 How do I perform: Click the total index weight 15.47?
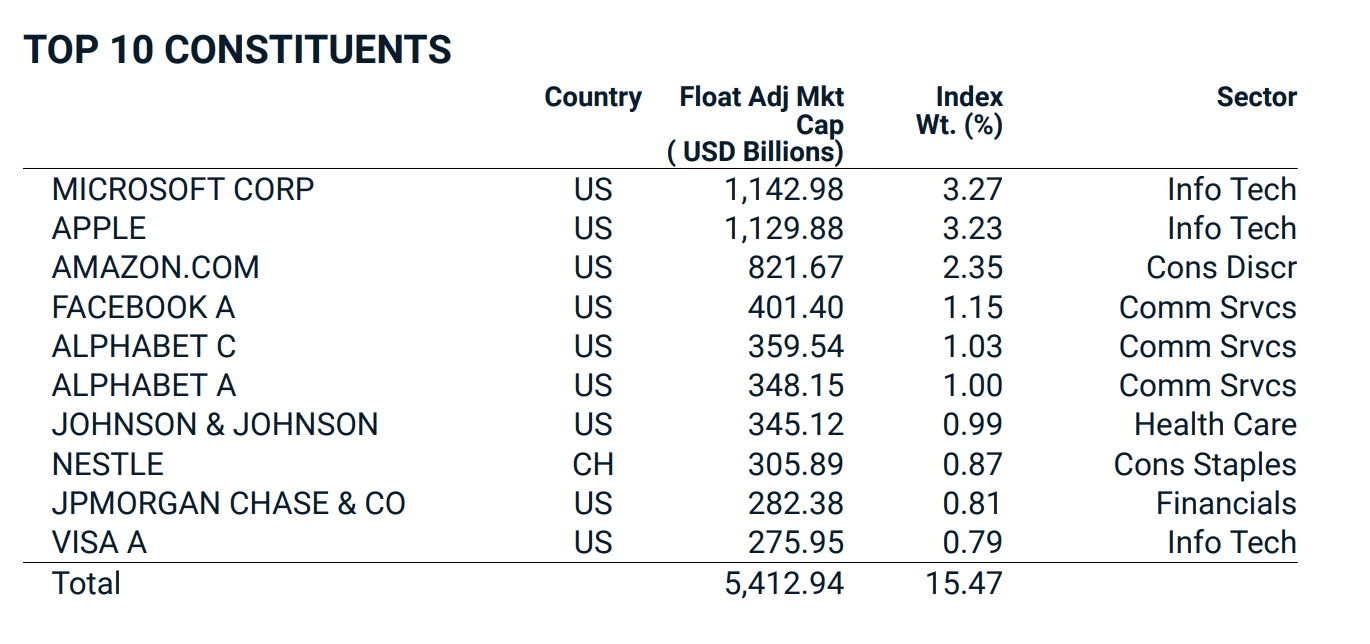(963, 583)
